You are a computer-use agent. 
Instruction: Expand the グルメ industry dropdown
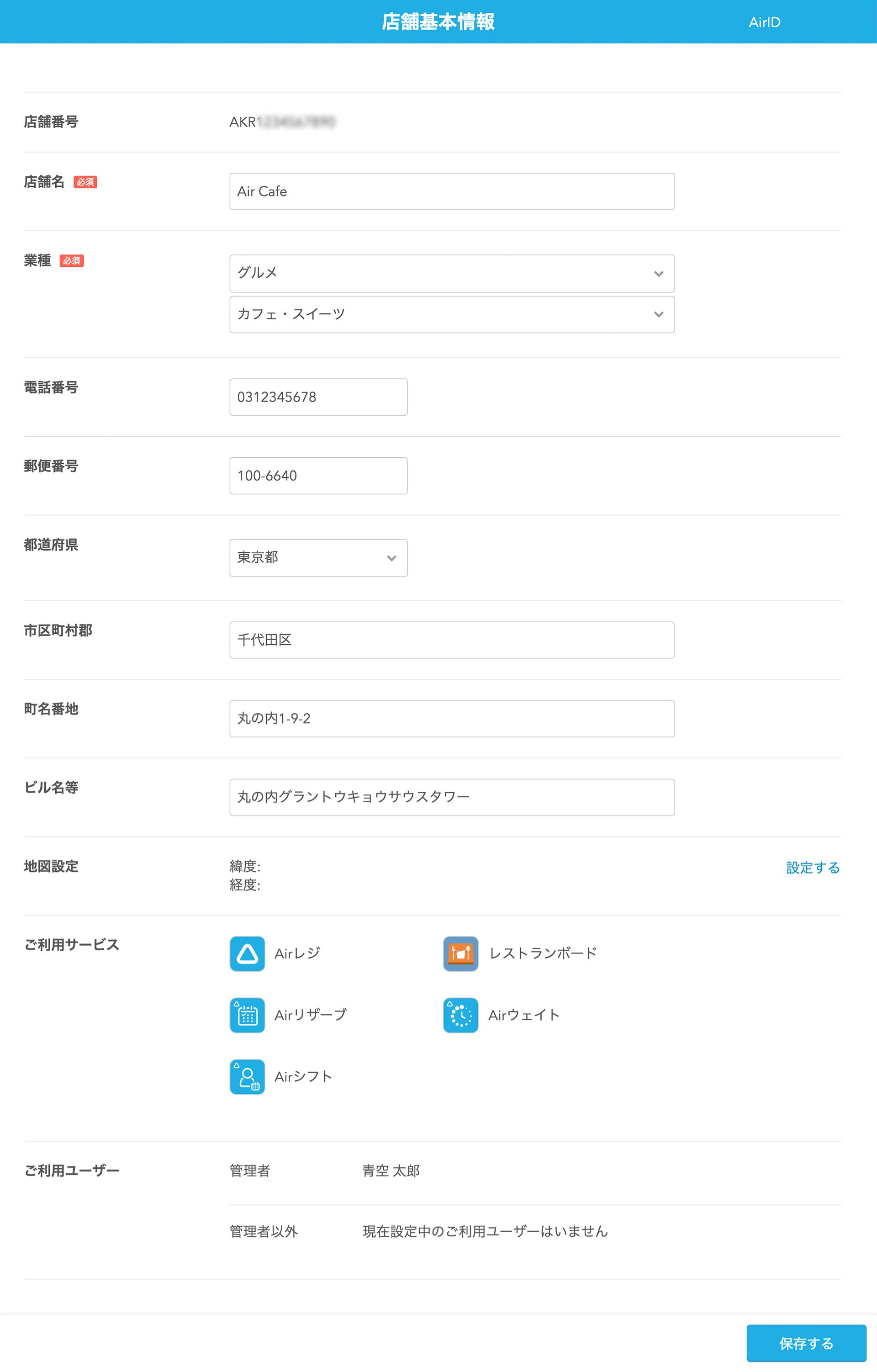(x=452, y=274)
